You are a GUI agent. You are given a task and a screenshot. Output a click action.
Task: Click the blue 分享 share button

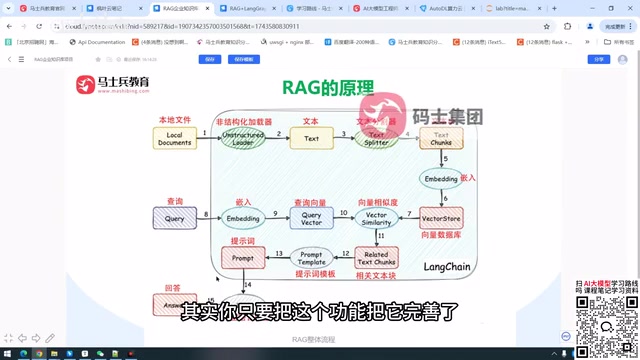pos(599,59)
